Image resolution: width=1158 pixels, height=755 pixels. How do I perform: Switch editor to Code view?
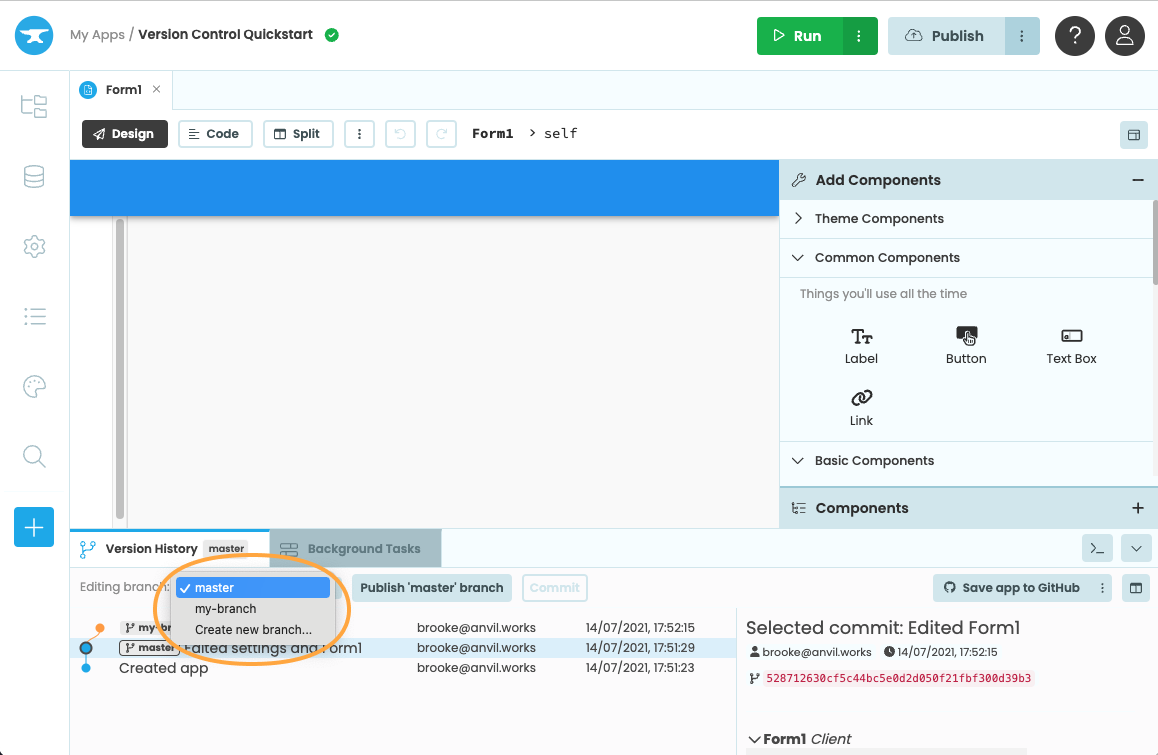pos(213,134)
